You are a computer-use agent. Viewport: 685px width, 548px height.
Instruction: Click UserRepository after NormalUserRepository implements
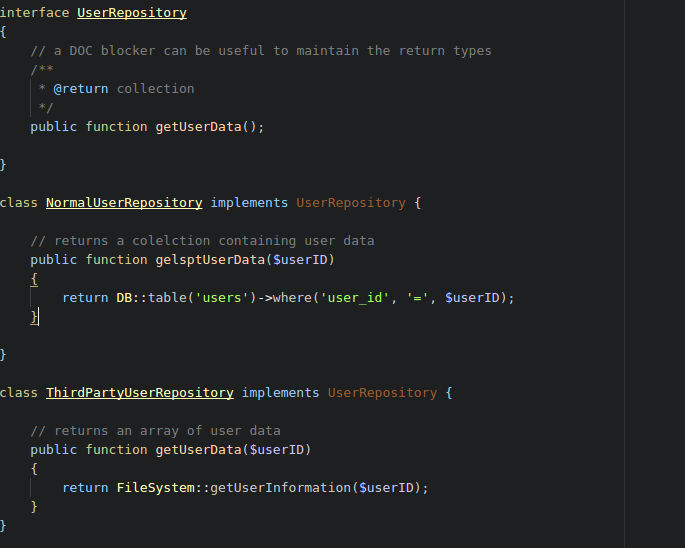tap(351, 203)
